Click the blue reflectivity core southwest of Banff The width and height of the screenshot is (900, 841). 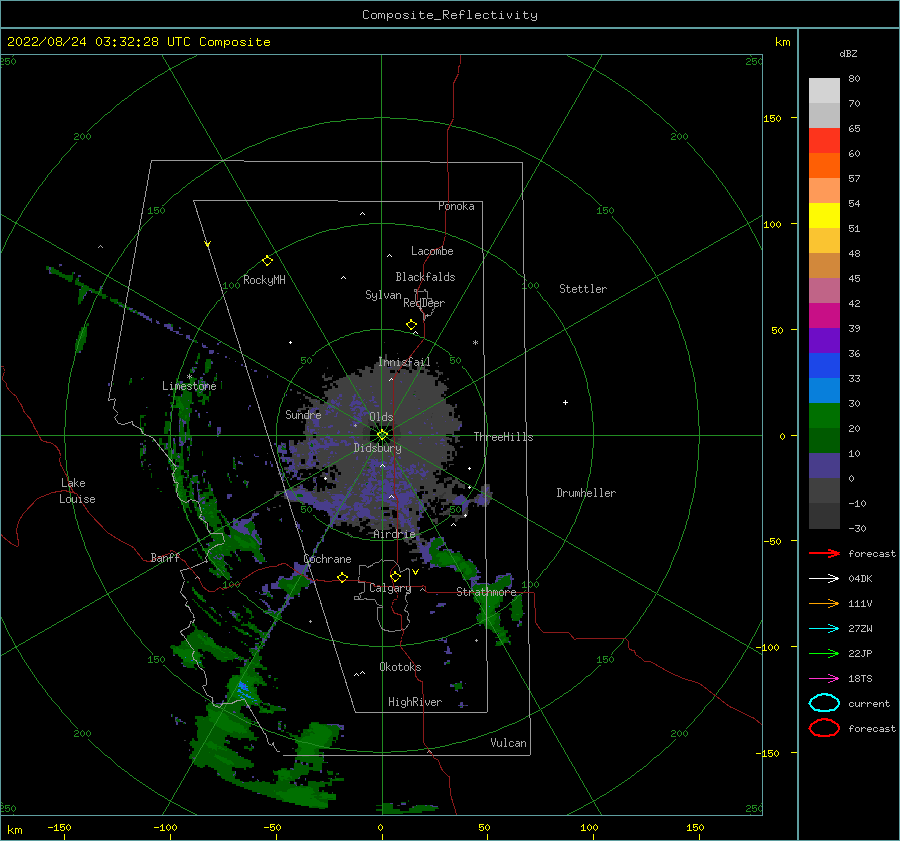tap(243, 688)
